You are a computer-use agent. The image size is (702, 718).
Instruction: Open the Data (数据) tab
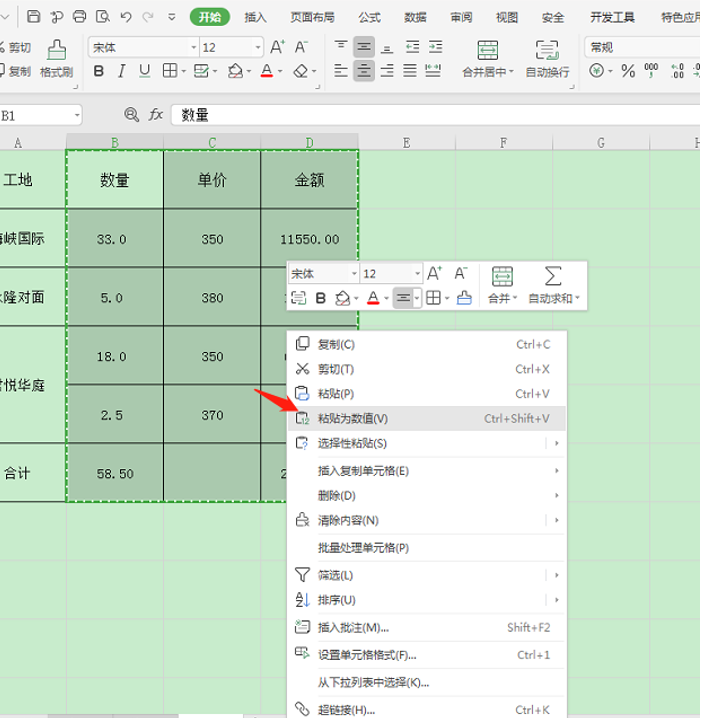[415, 17]
